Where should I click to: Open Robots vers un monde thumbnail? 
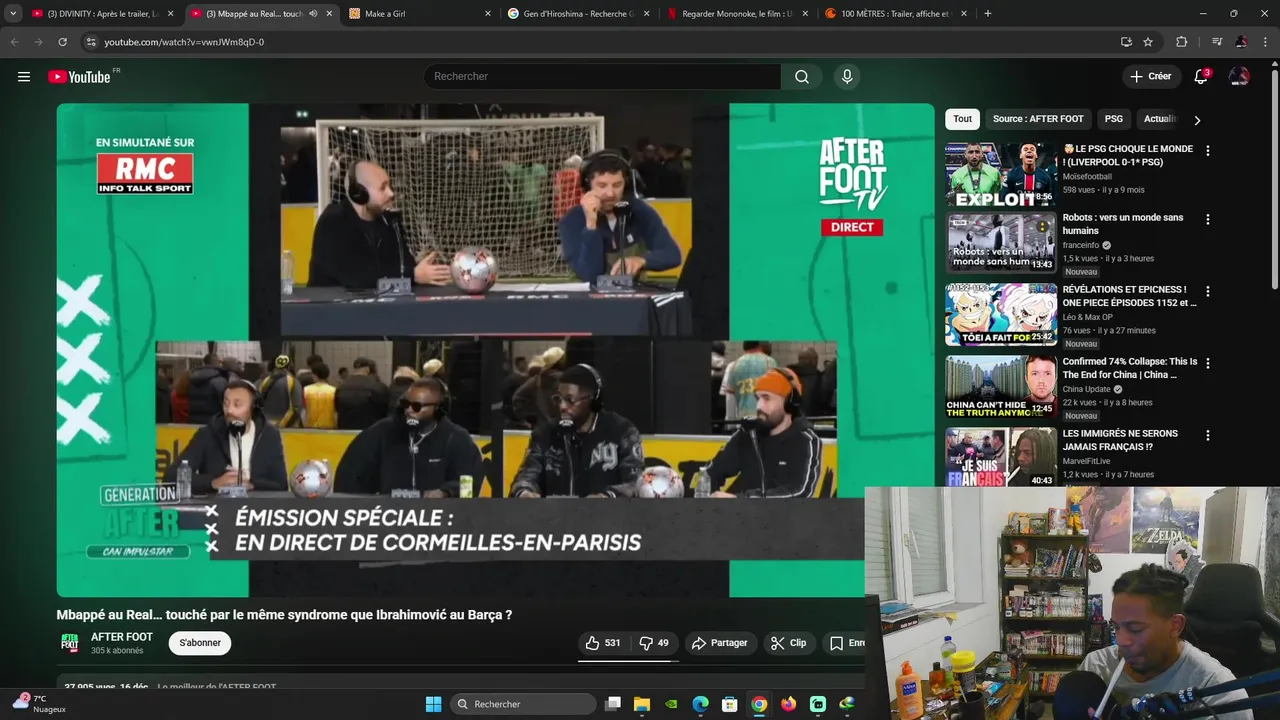[x=1001, y=242]
